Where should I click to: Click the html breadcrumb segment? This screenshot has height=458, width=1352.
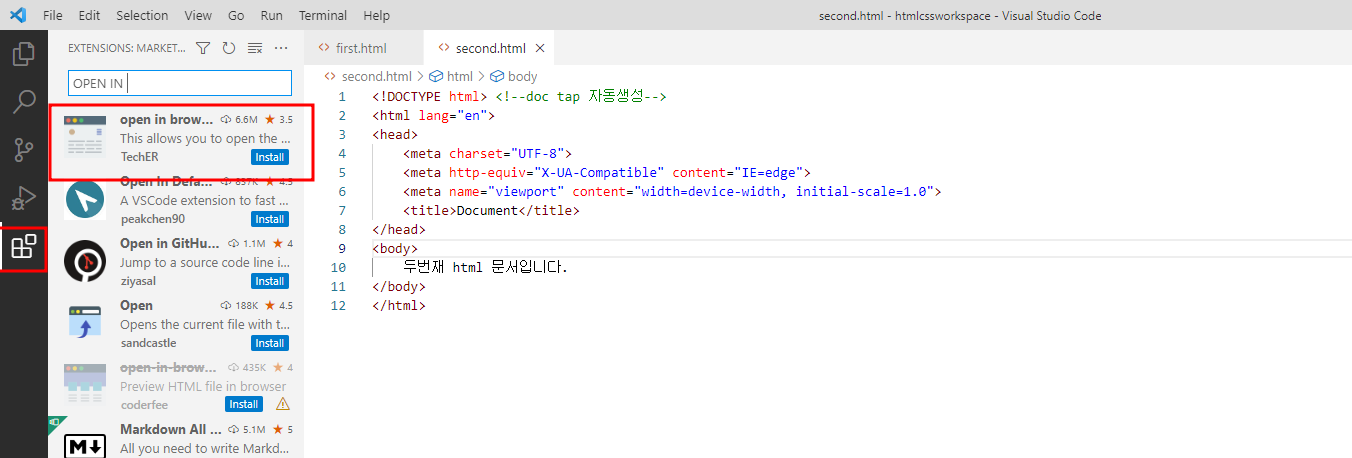[460, 76]
